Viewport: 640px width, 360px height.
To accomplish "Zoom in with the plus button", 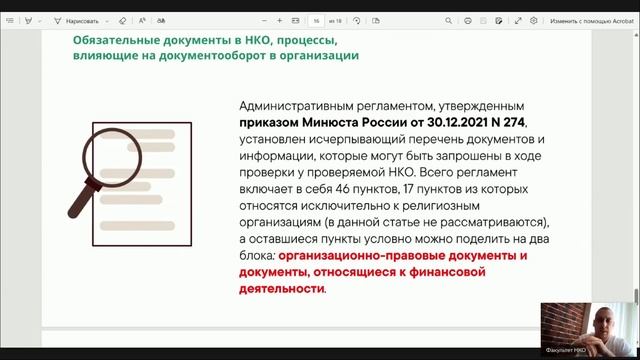I will point(280,20).
